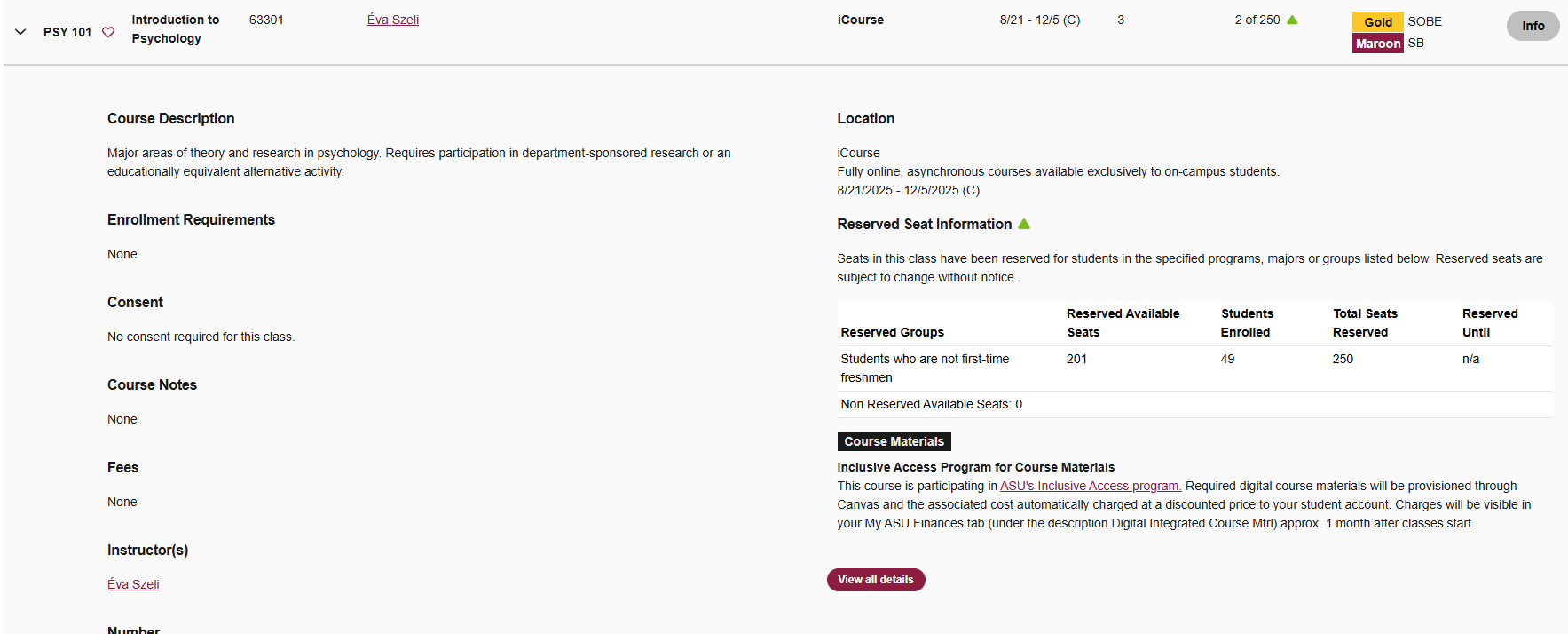The image size is (1568, 634).
Task: Collapse the PSY 101 row chevron
Action: coord(20,32)
